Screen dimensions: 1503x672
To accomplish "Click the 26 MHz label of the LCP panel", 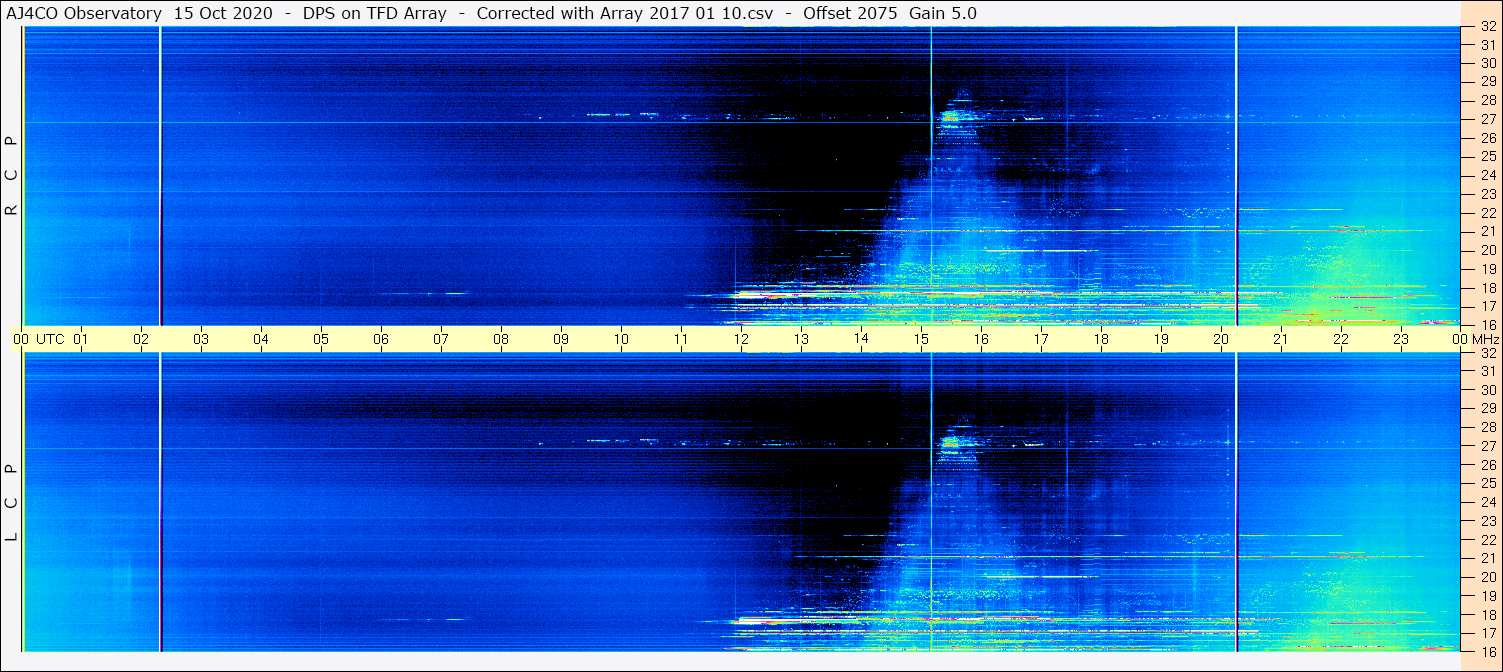I will (x=1488, y=465).
